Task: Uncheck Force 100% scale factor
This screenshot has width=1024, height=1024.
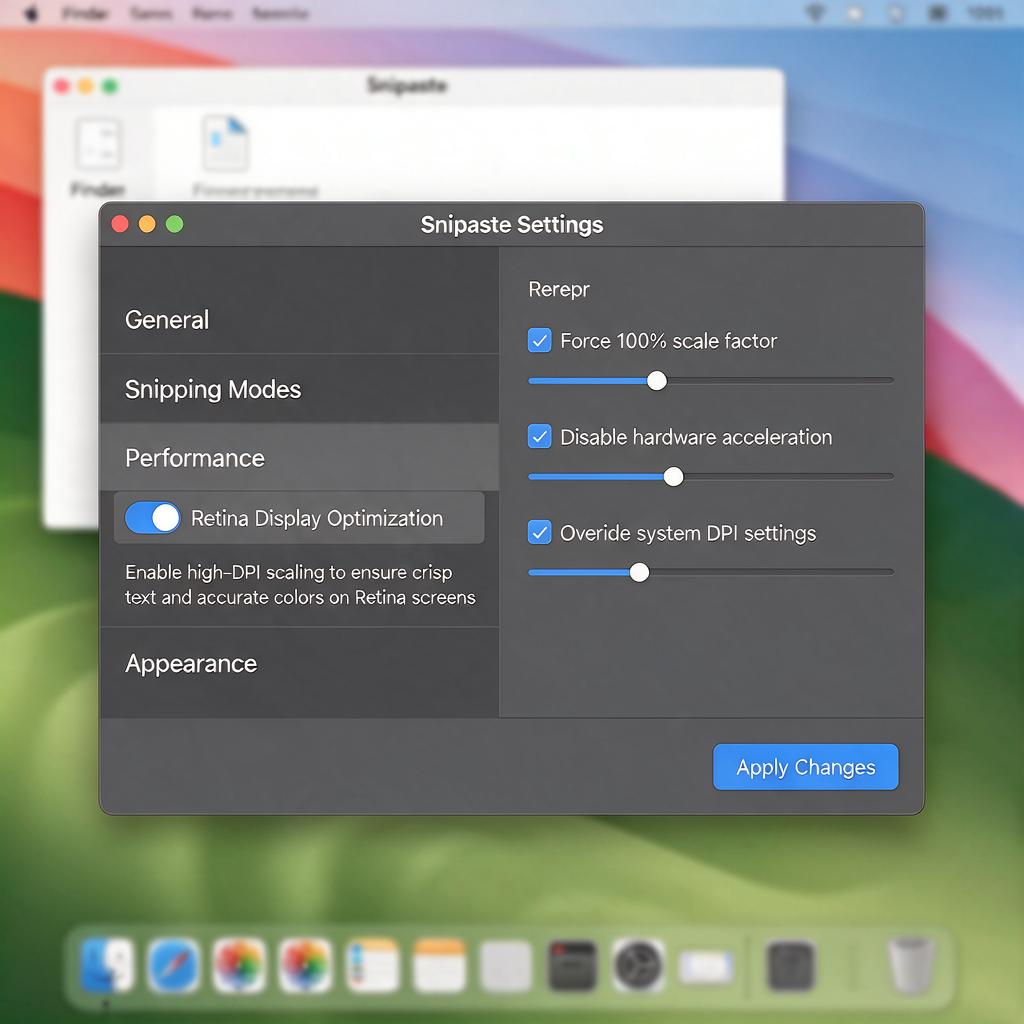Action: point(539,340)
